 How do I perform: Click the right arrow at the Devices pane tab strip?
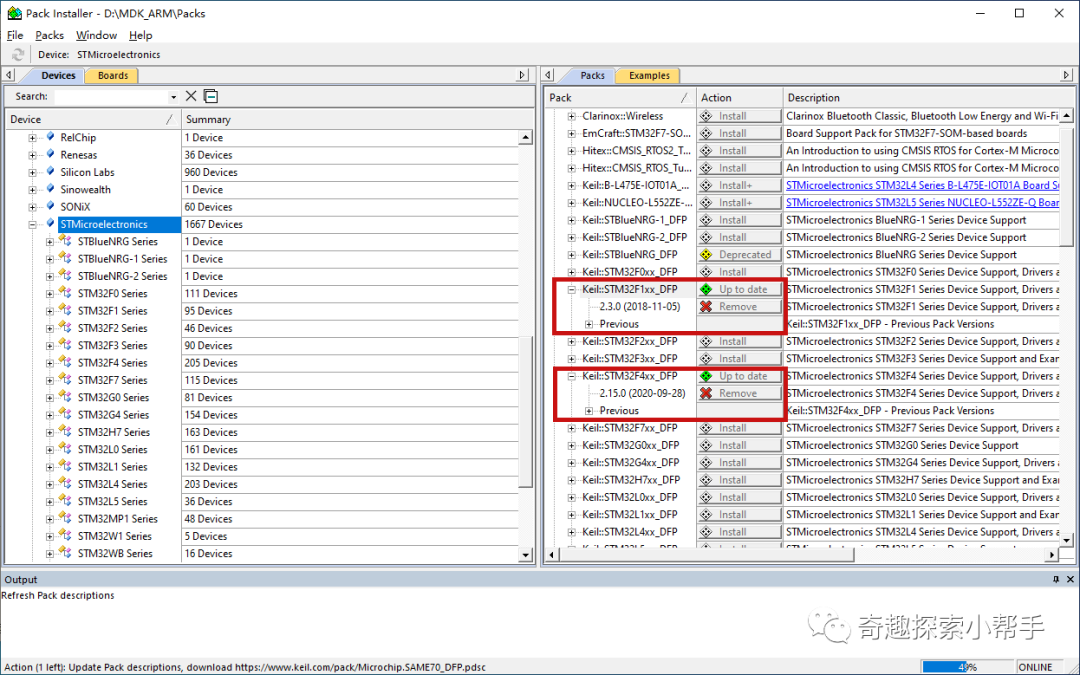522,75
